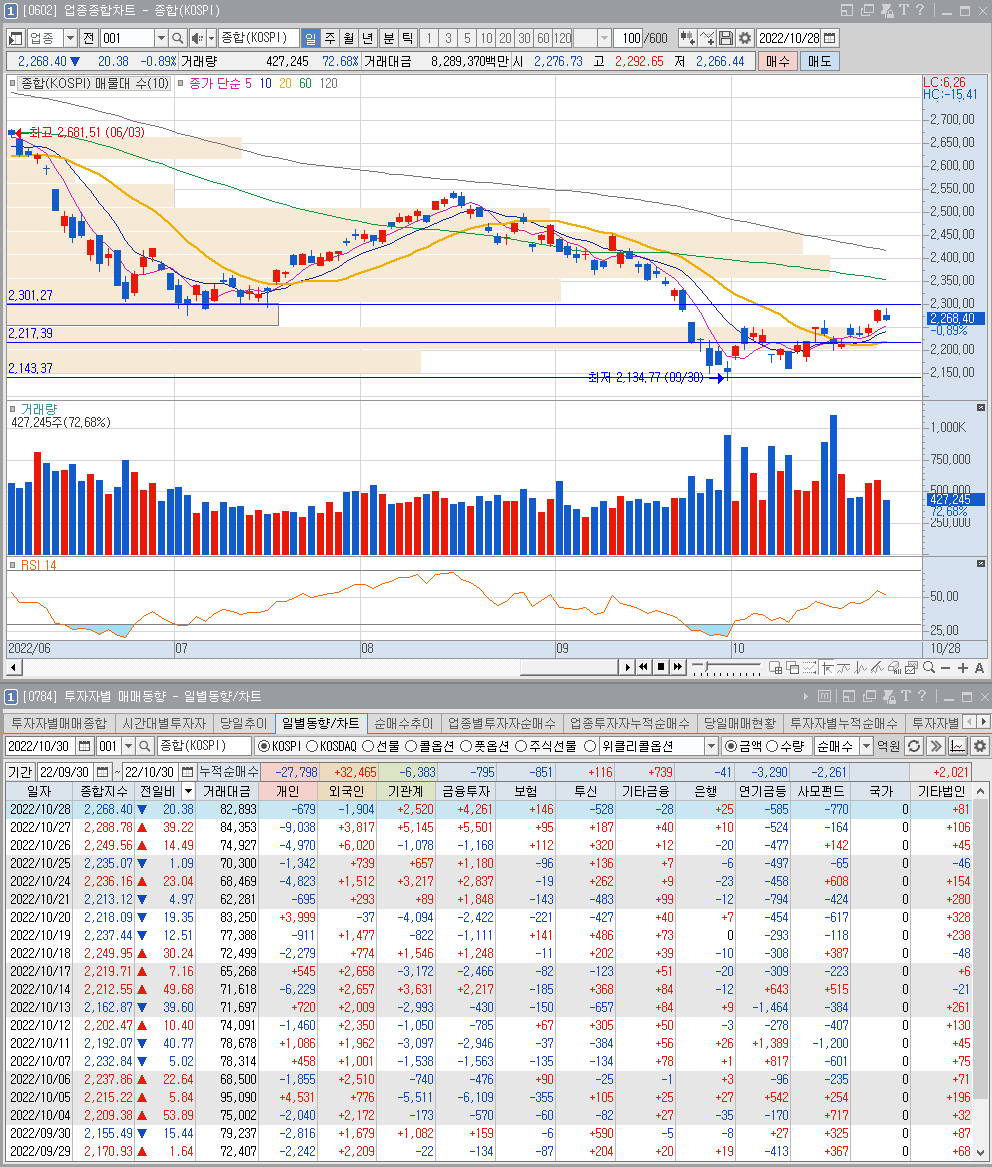Open the 전일비 column dropdown arrow
Viewport: 992px width, 1167px height.
click(x=188, y=791)
